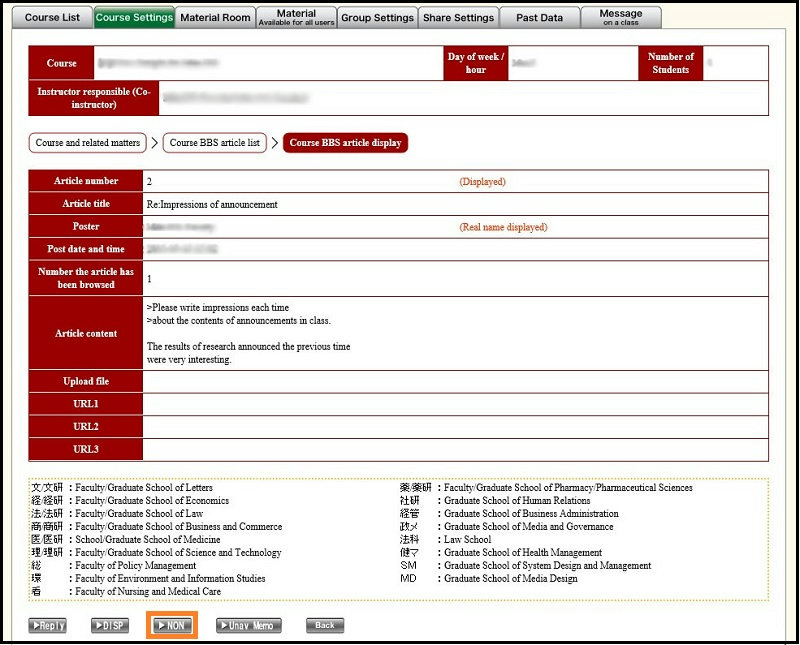Click the Course and related matters breadcrumb
Viewport: 800px width, 645px height.
[88, 143]
